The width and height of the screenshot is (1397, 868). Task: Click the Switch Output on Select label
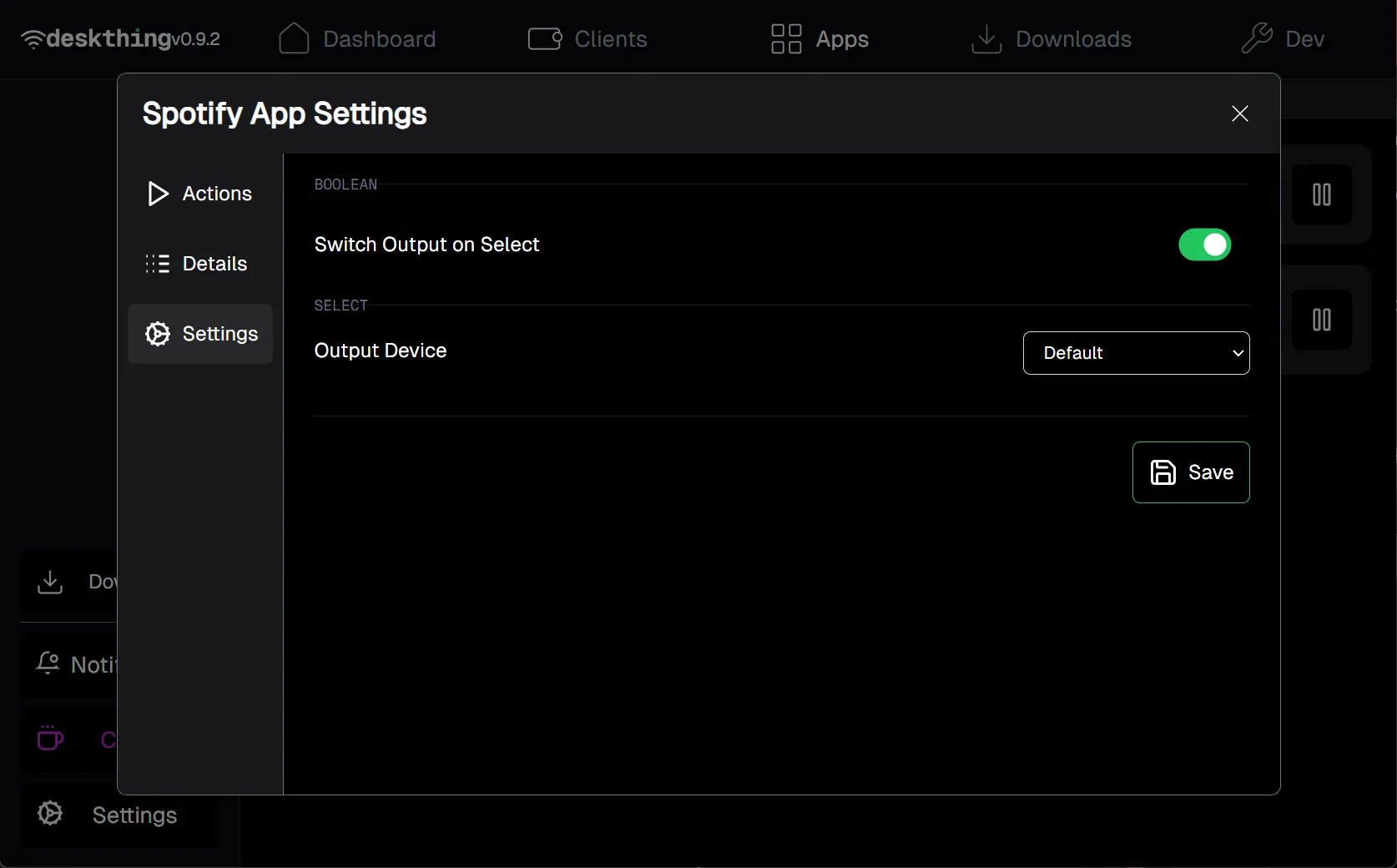[426, 245]
